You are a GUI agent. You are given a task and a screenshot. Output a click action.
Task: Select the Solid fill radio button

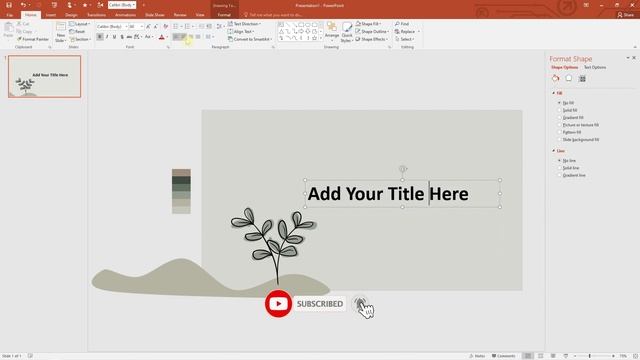click(560, 110)
